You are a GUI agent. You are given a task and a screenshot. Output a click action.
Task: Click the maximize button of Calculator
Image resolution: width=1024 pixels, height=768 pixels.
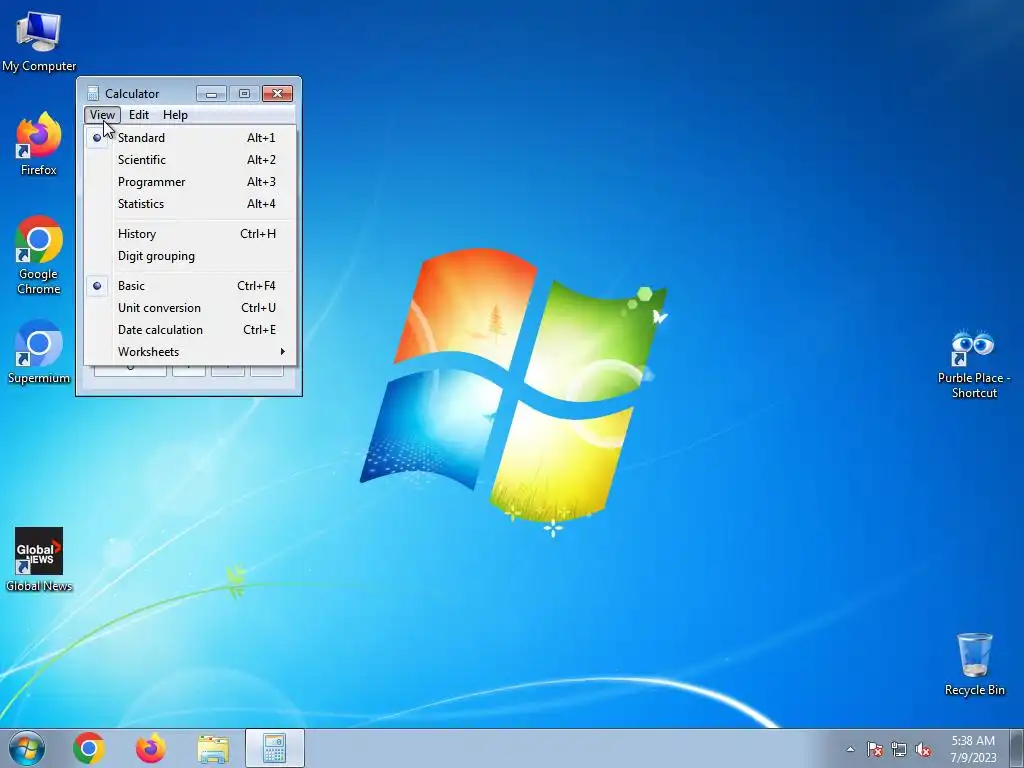[x=244, y=94]
